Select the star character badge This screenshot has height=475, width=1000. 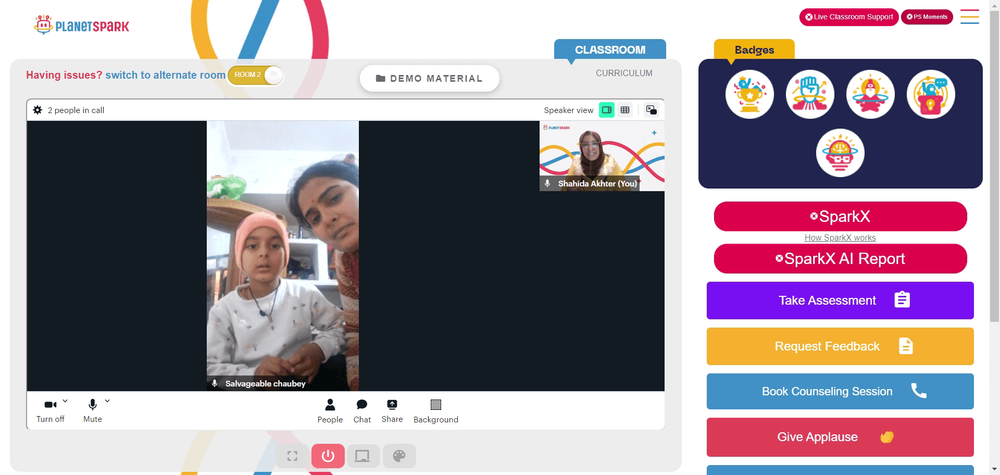pos(870,94)
